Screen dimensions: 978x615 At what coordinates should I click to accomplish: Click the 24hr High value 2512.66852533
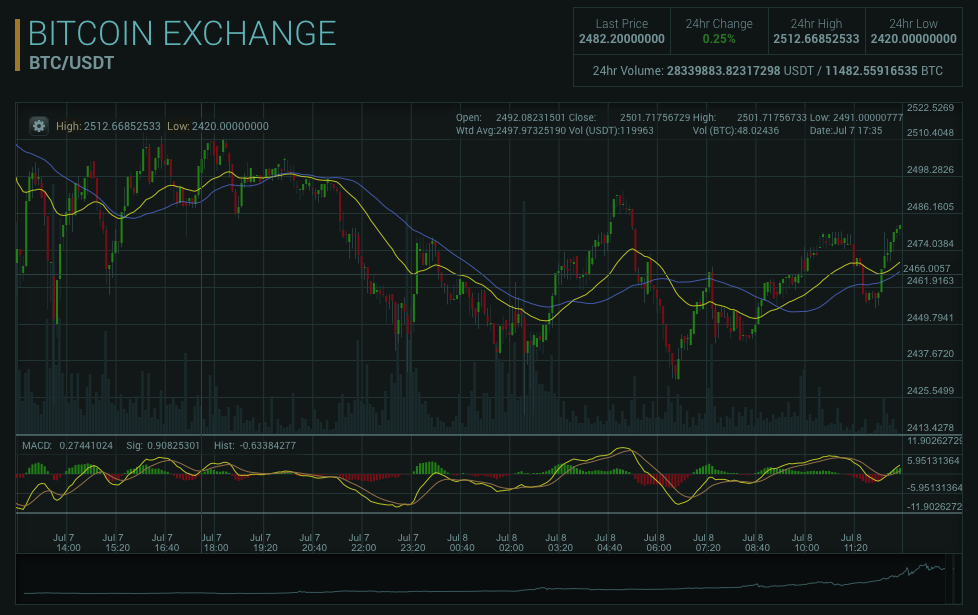click(x=816, y=39)
